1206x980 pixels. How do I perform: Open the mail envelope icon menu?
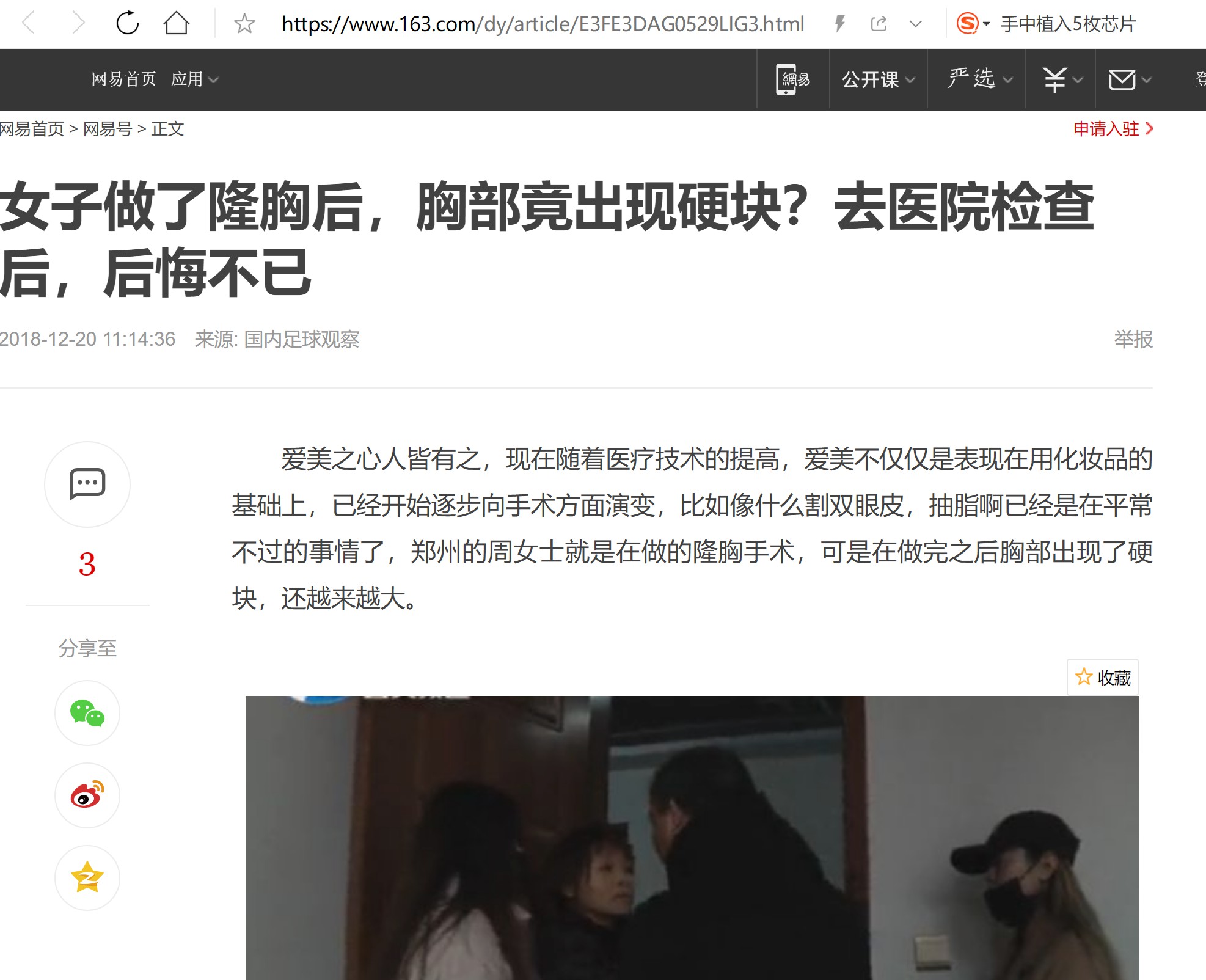(x=1130, y=79)
